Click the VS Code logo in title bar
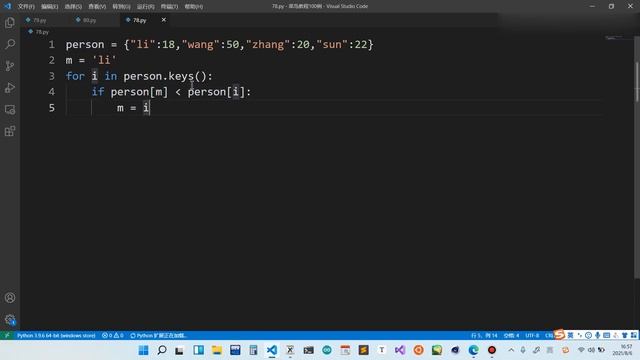640x360 pixels. 7,6
